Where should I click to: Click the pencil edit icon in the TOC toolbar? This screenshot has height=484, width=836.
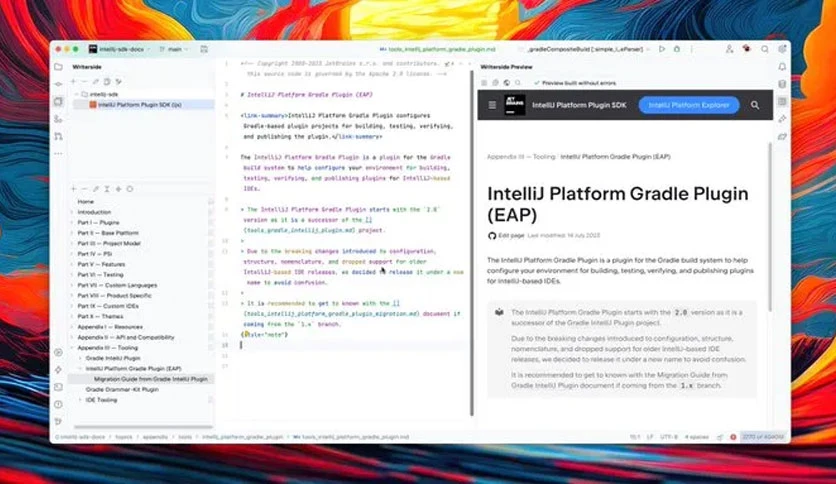pos(95,189)
